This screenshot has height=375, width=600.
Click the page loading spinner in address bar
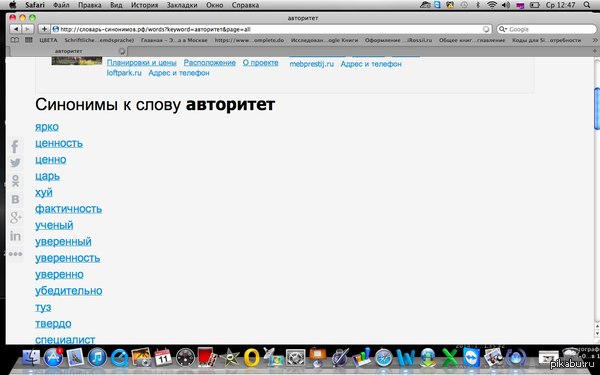click(486, 29)
